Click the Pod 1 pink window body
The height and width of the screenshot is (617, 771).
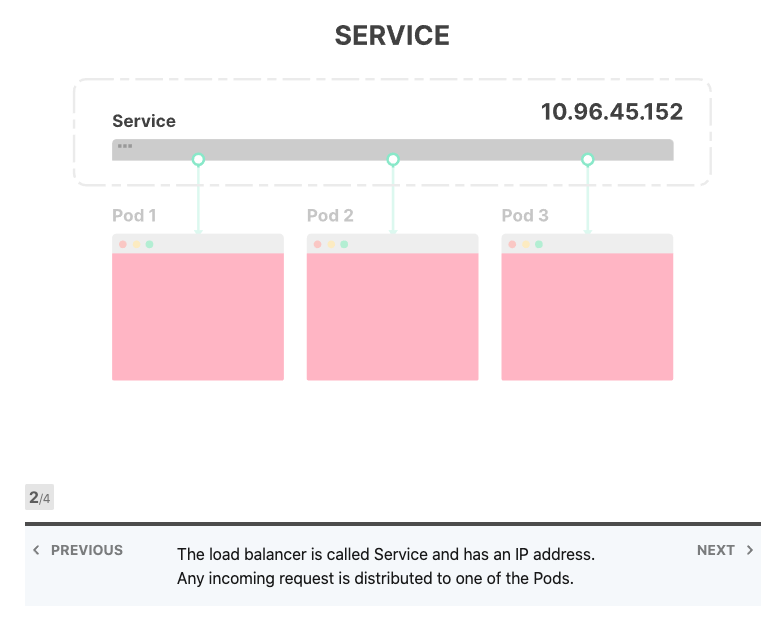pyautogui.click(x=198, y=316)
